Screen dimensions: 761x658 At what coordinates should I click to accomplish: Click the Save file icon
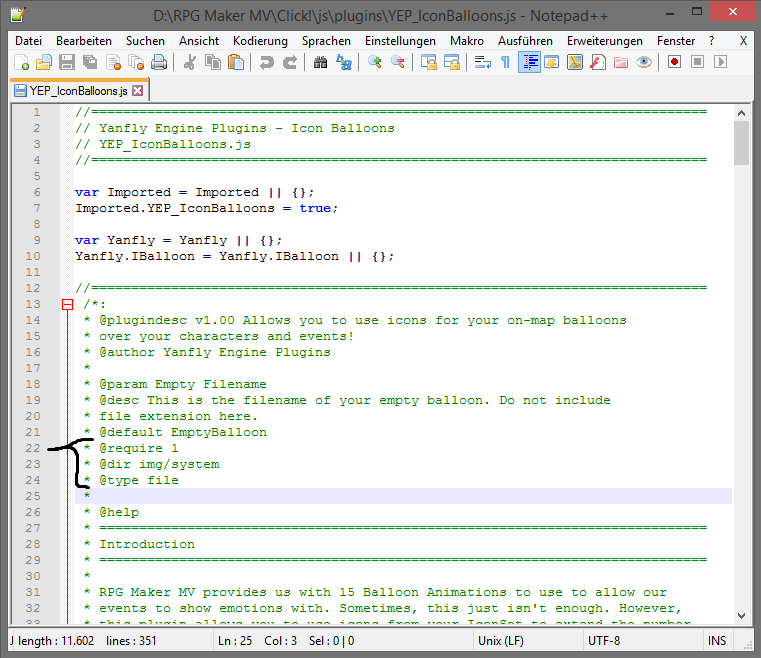(x=67, y=62)
